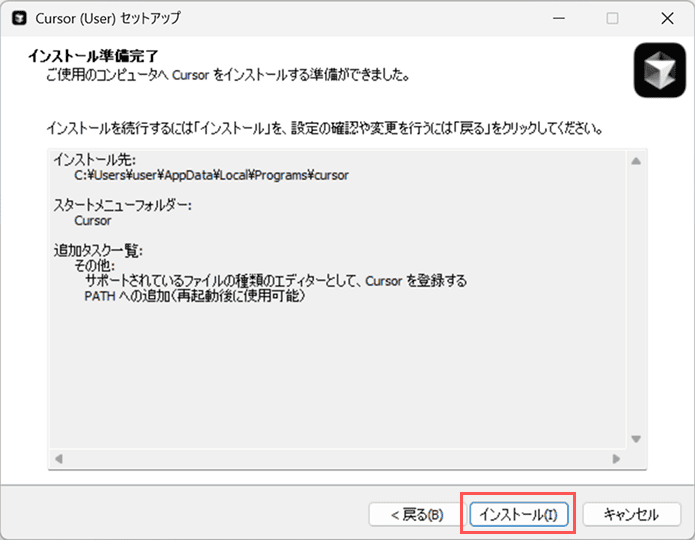
Task: Go back with the < 戻る(B) button
Action: [417, 514]
